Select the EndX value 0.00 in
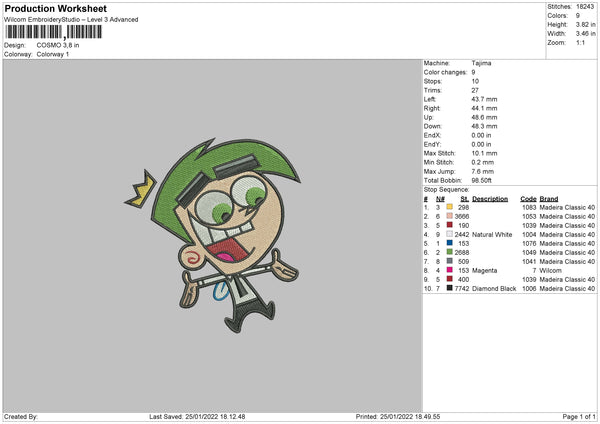The image size is (600, 424). [x=481, y=135]
